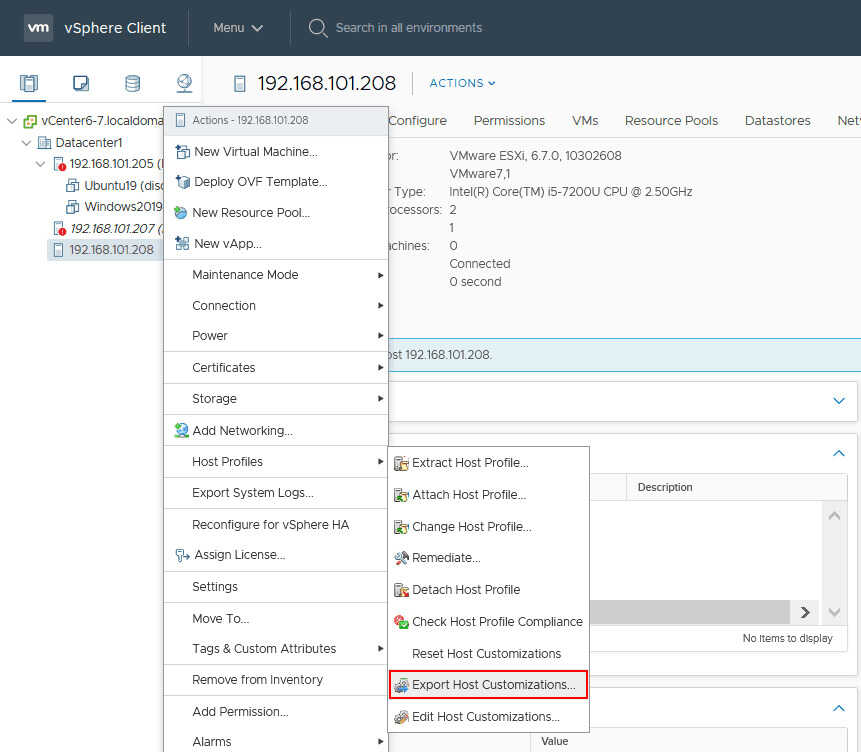Open the ACTIONS dropdown

(462, 83)
